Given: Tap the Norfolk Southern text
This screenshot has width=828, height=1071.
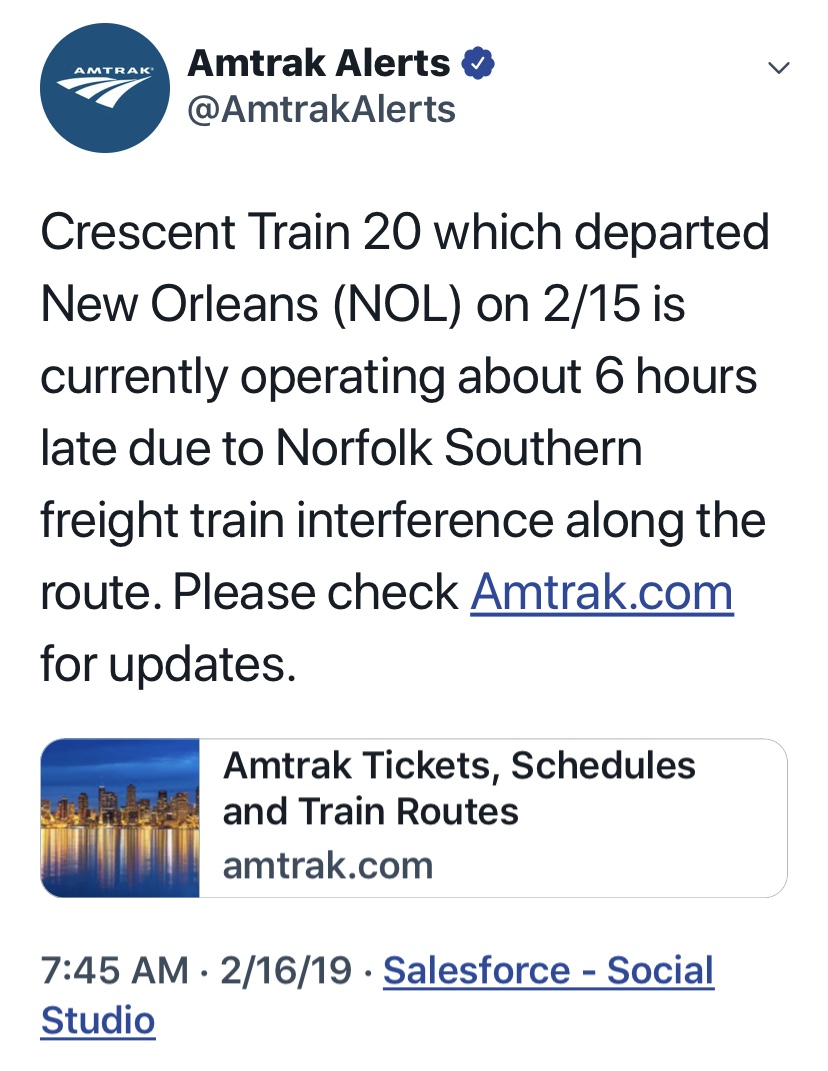Looking at the screenshot, I should 459,447.
